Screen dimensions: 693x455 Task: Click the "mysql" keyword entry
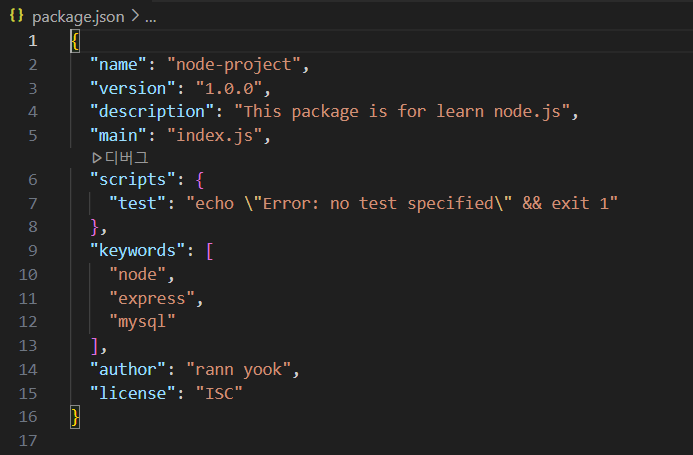pos(142,321)
